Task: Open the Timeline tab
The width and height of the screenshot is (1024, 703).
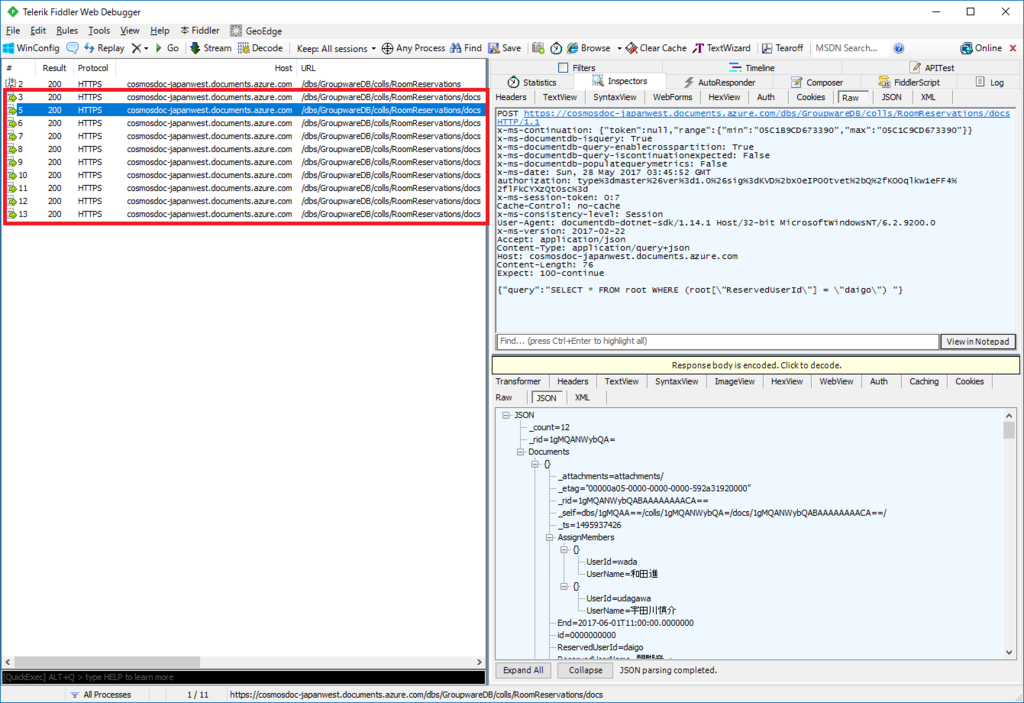Action: click(752, 67)
